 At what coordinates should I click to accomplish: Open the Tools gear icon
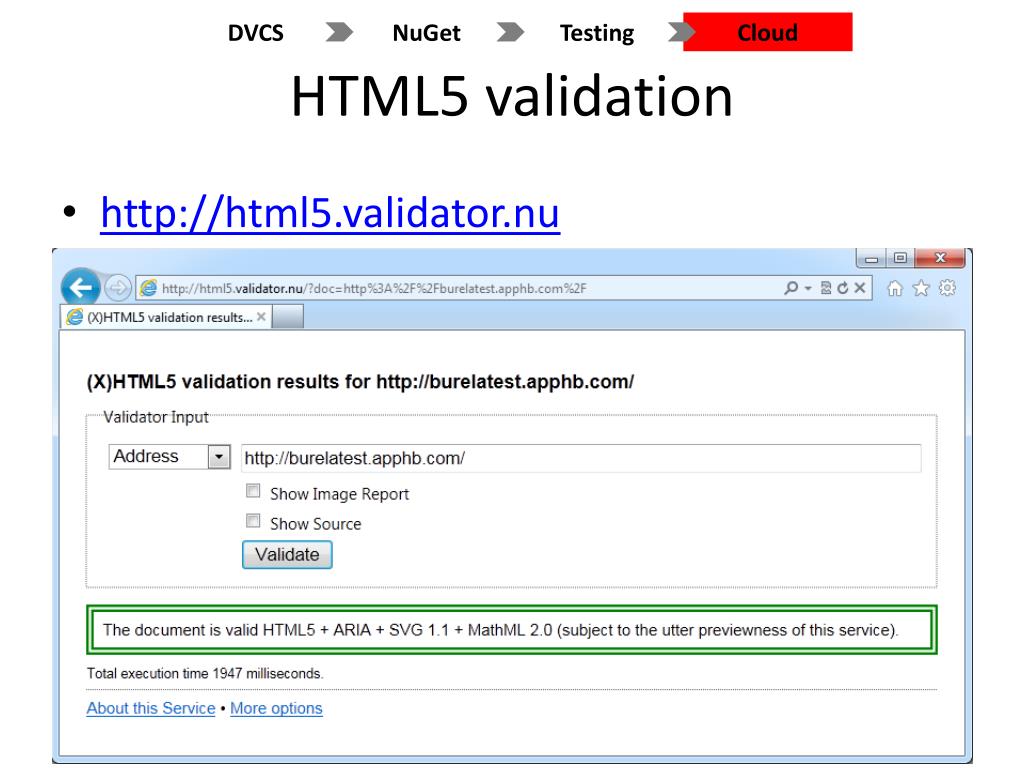[948, 288]
